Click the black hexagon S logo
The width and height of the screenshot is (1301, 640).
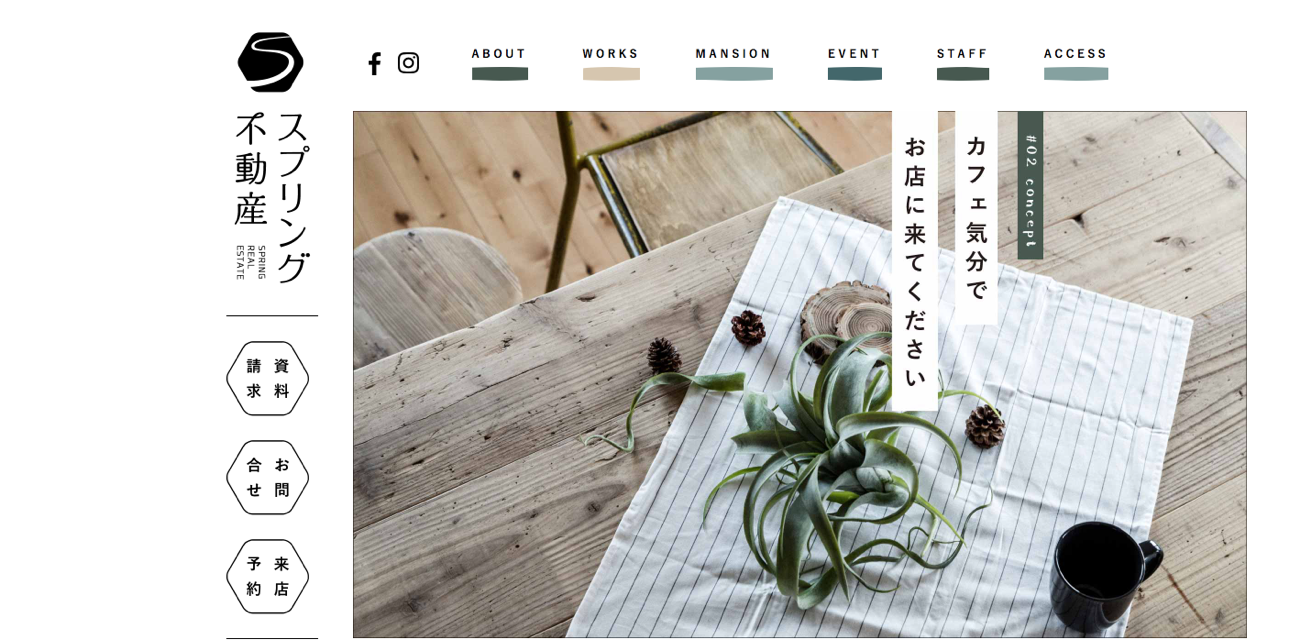coord(270,62)
